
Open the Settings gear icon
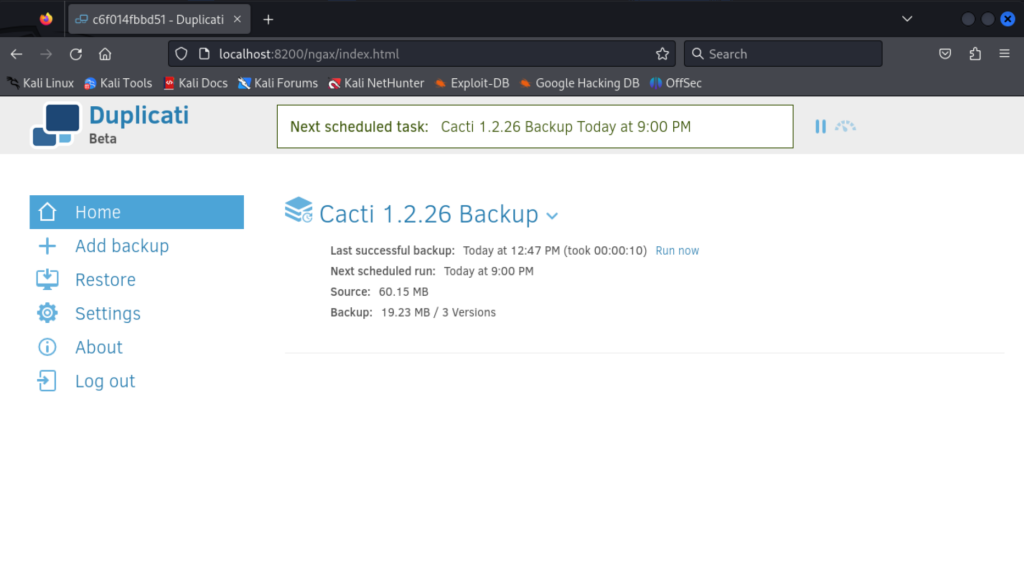pyautogui.click(x=47, y=313)
